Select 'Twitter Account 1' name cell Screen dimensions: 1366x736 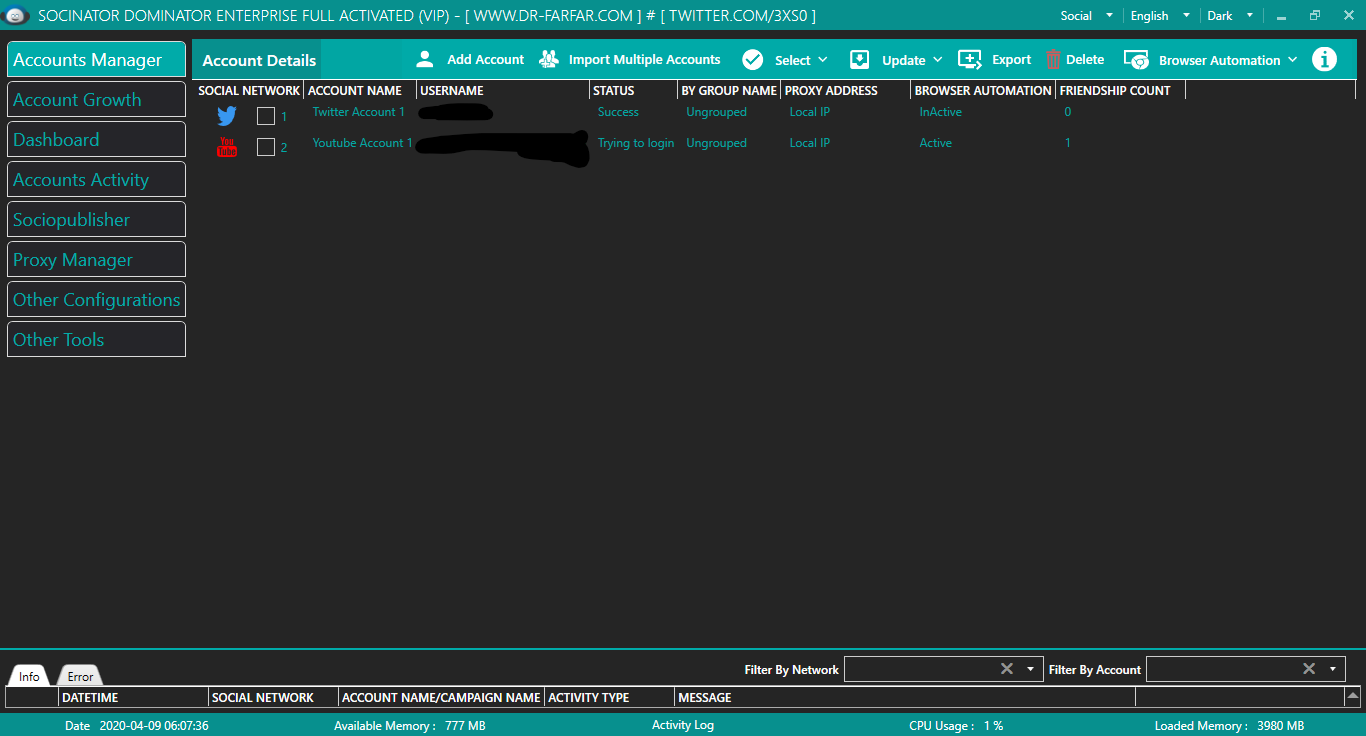[359, 112]
